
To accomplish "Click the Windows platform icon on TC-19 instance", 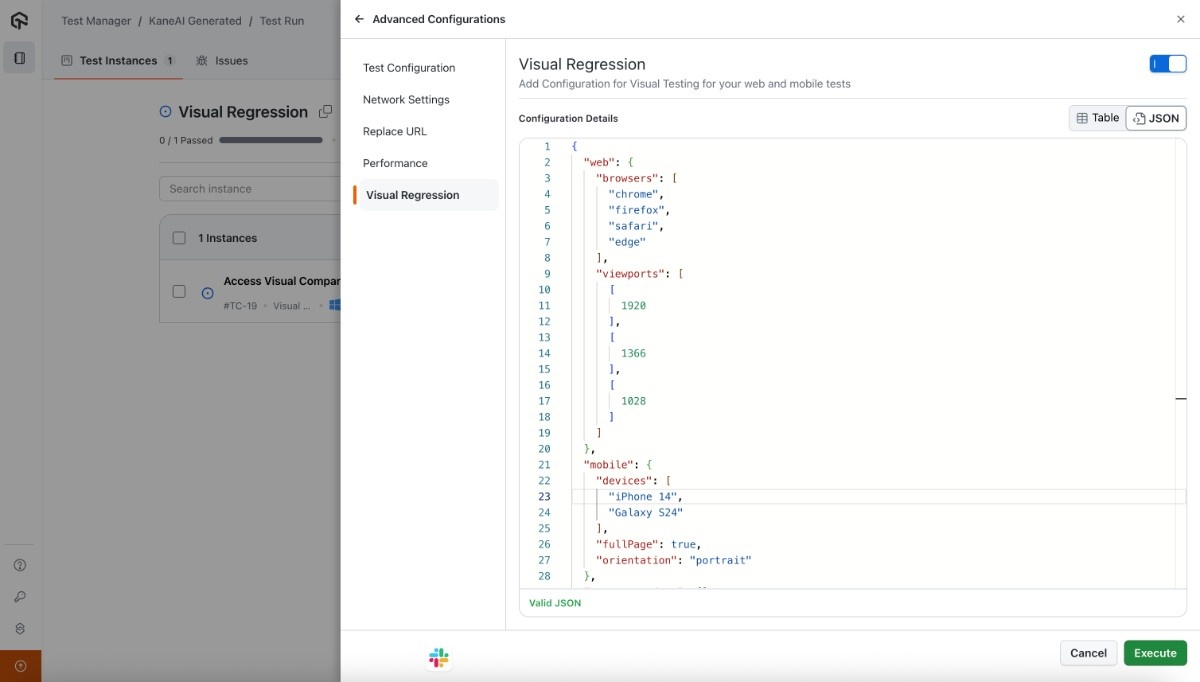I will pos(335,305).
